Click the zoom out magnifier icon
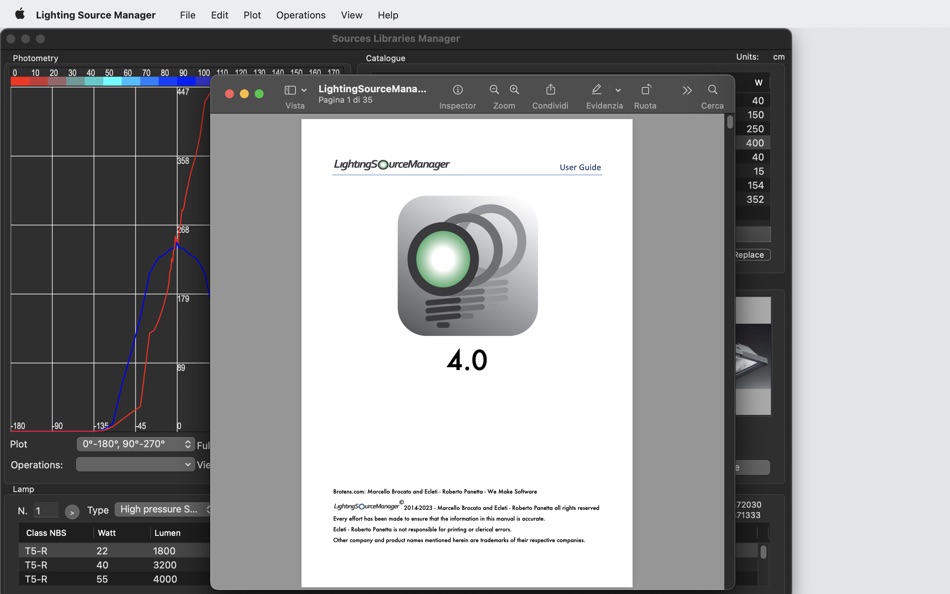 (494, 90)
